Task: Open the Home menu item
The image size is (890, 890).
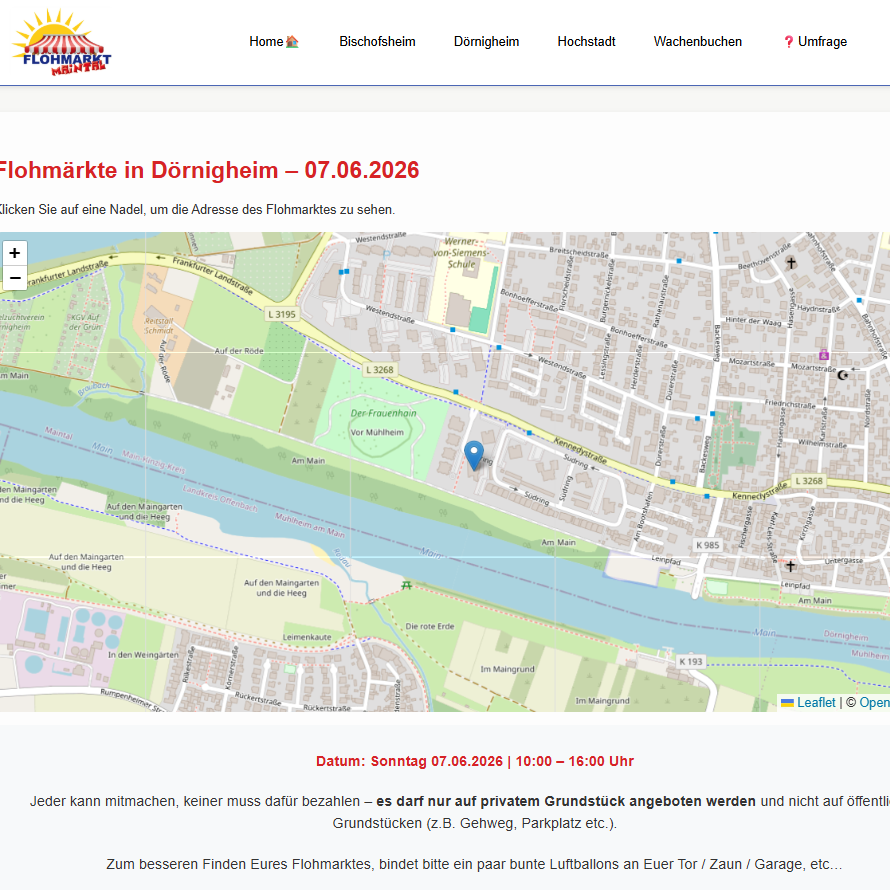Action: click(x=274, y=42)
